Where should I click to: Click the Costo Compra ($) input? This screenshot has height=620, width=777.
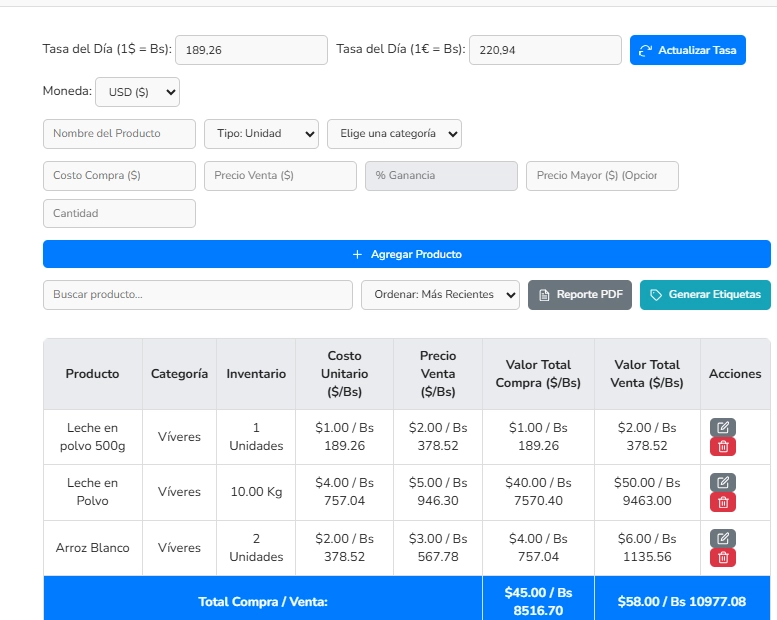[119, 175]
